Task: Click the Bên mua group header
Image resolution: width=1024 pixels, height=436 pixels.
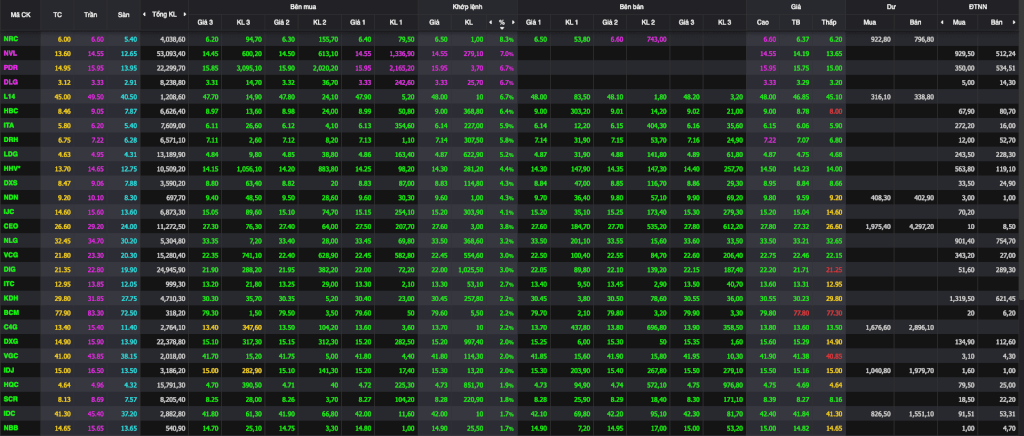Action: 303,5
